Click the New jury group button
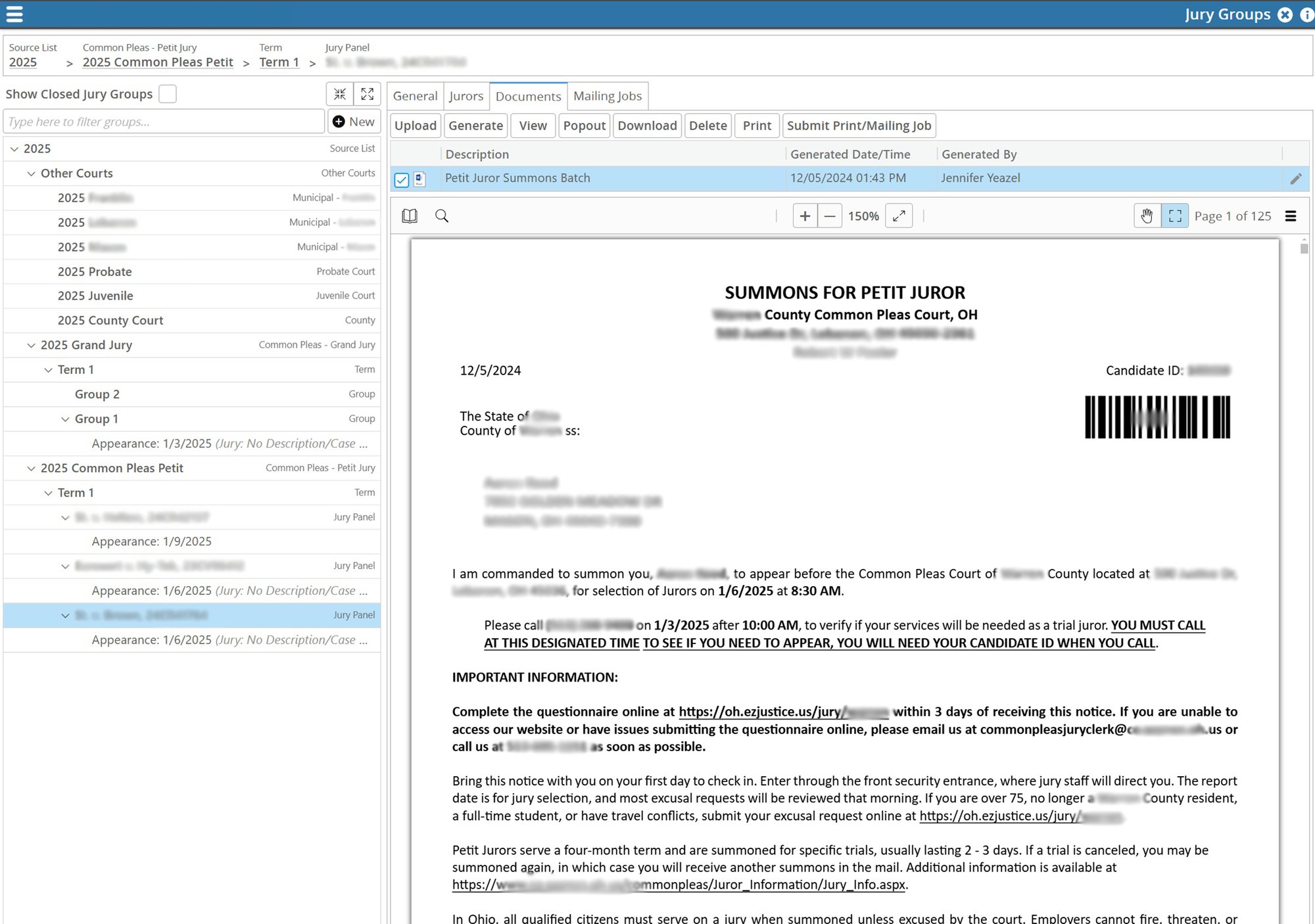Image resolution: width=1315 pixels, height=924 pixels. 353,121
